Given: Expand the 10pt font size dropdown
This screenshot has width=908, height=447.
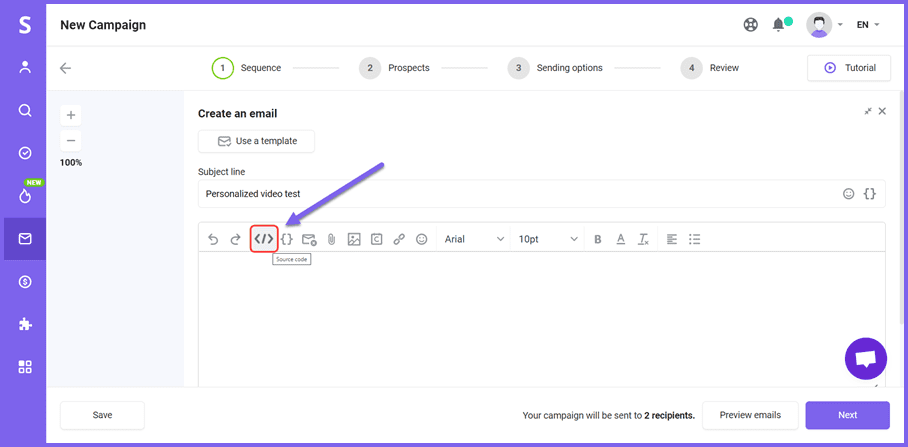Looking at the screenshot, I should [548, 239].
